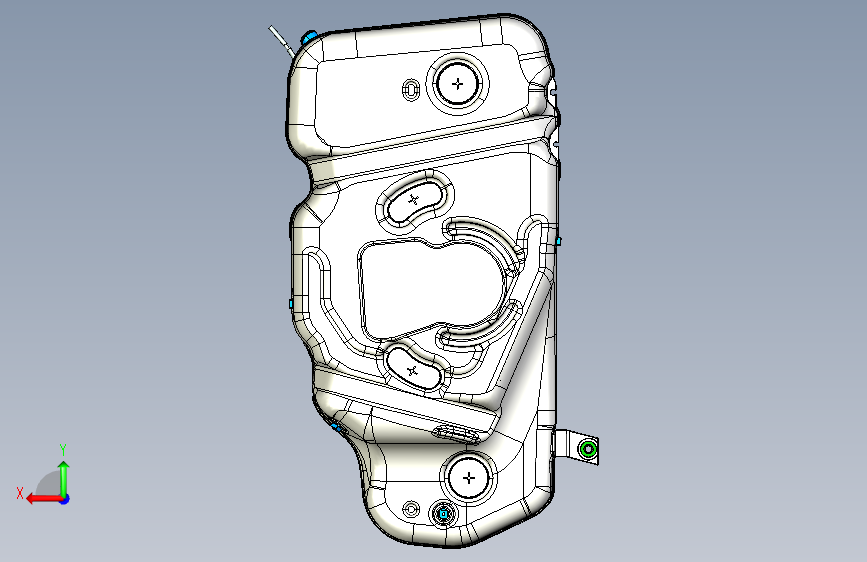Select the green bolt on the right bracket
867x562 pixels.
[588, 449]
